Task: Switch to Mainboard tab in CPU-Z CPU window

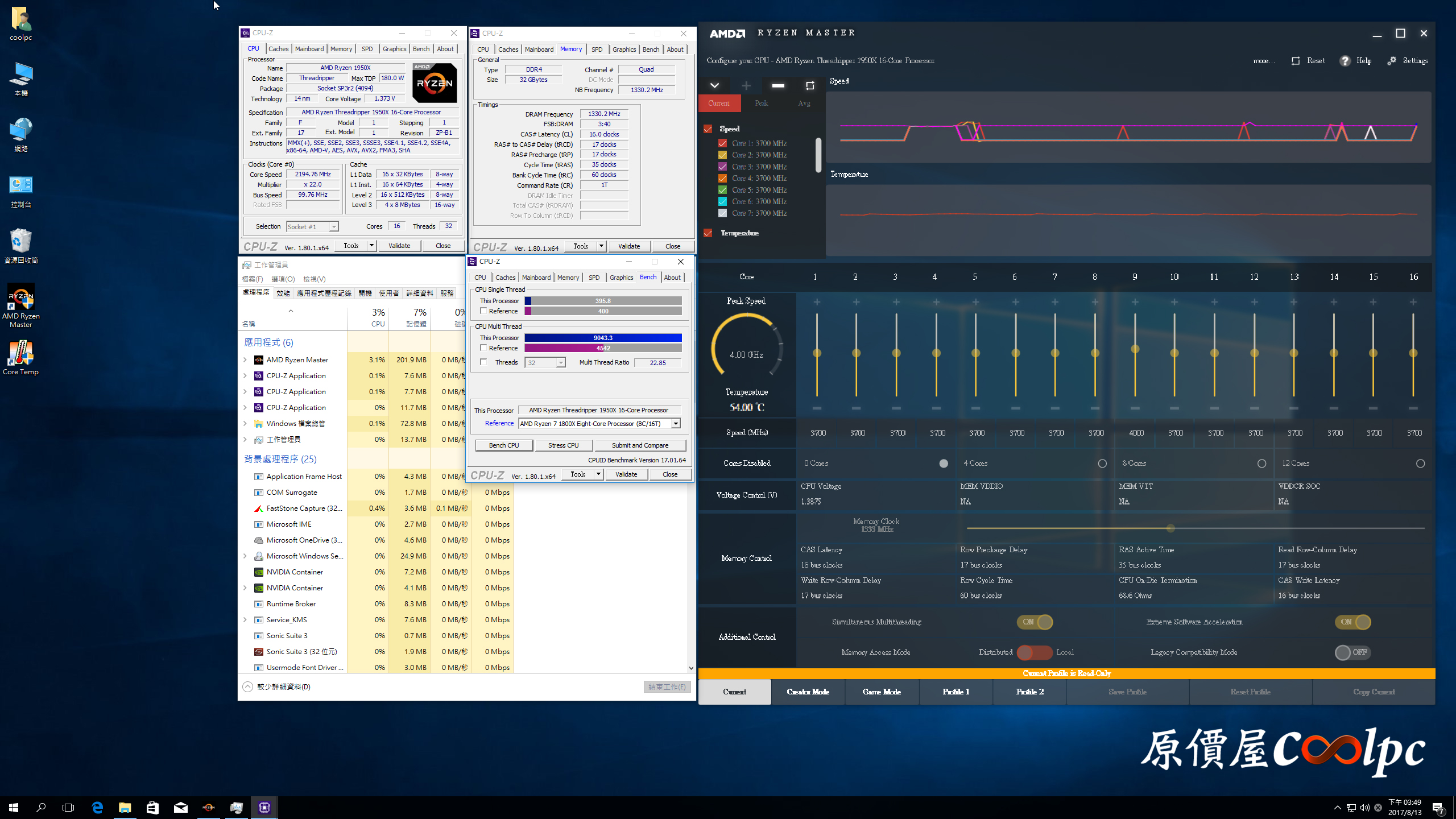Action: pos(309,49)
